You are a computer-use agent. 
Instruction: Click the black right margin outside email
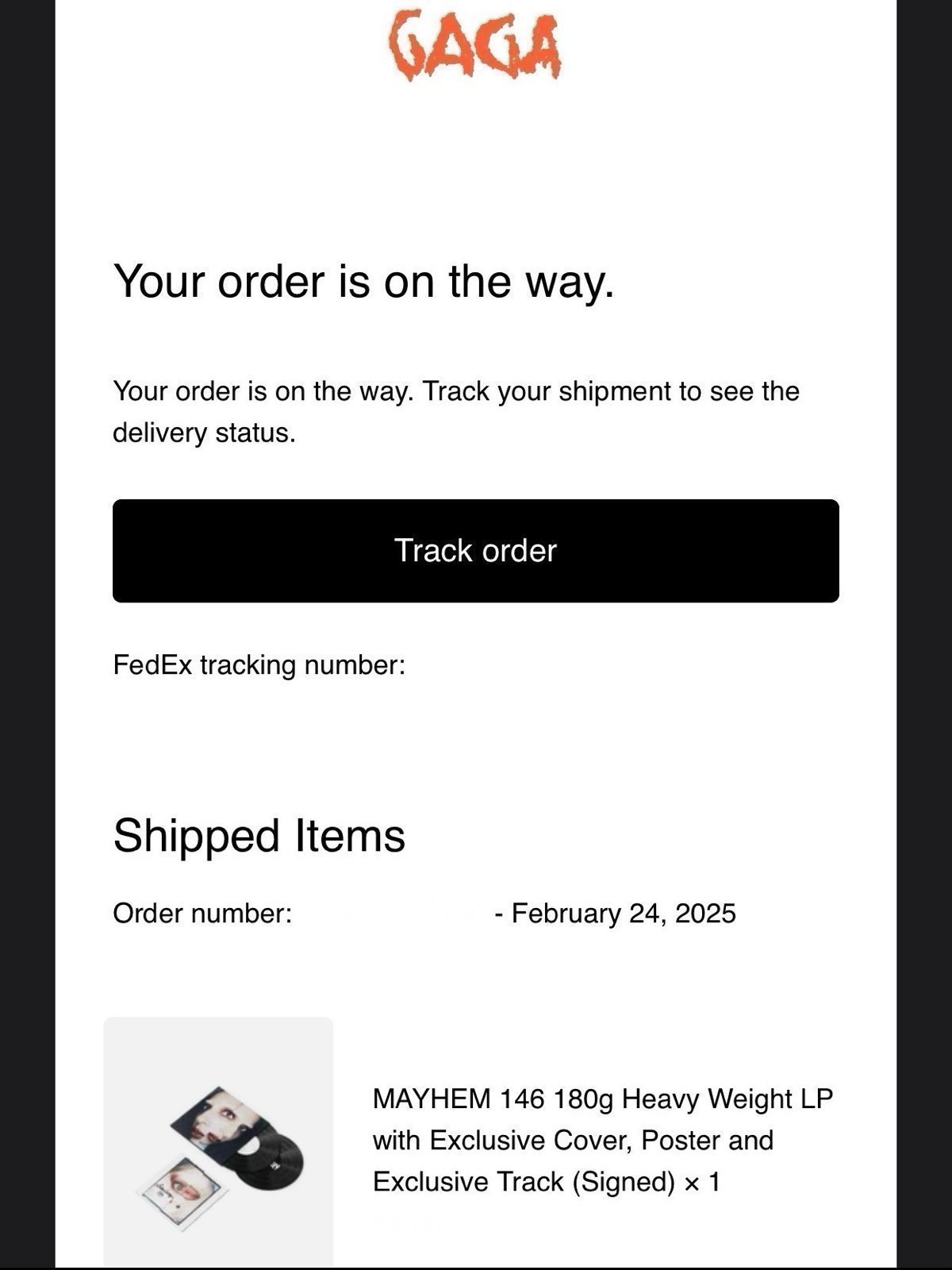coord(924,635)
